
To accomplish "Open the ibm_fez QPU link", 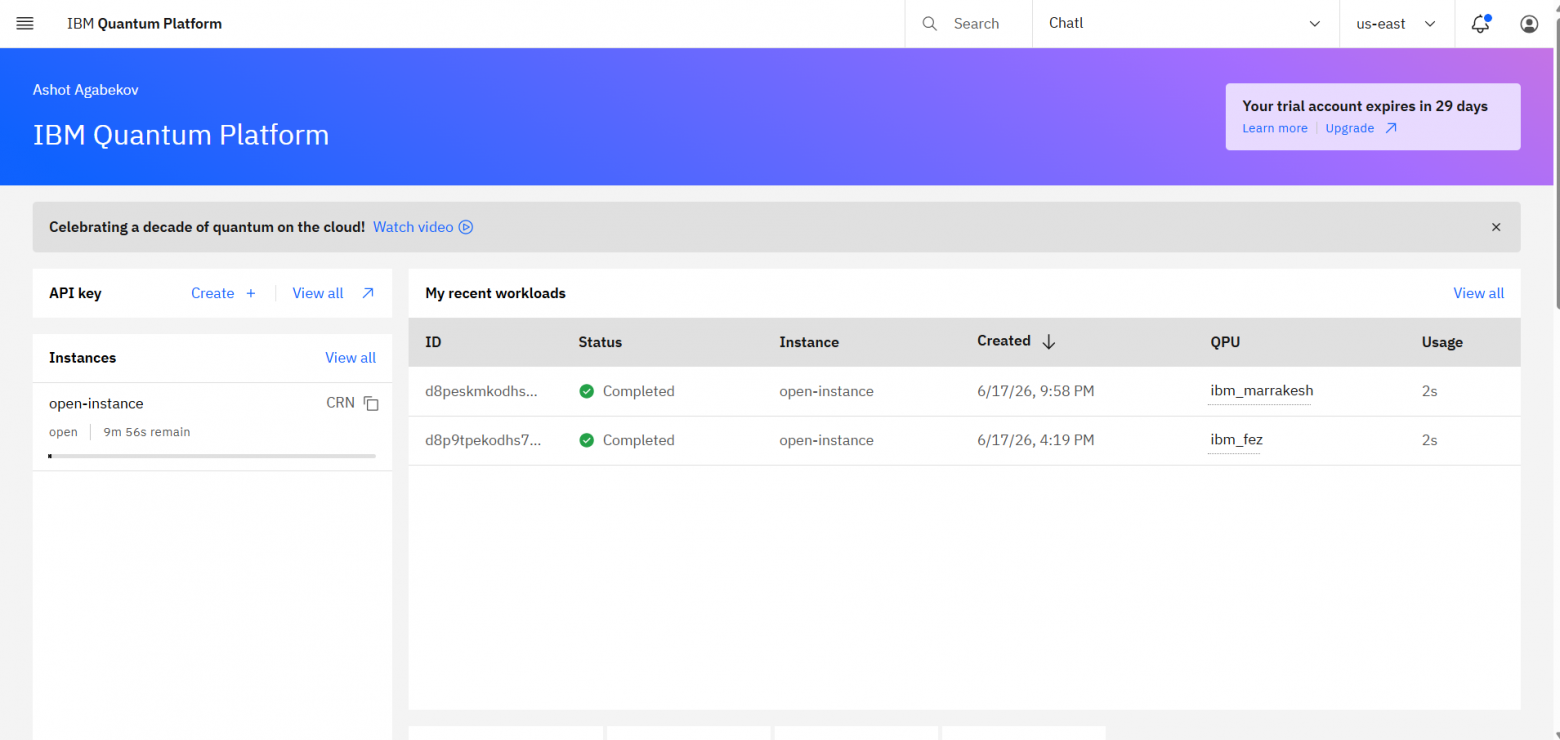I will click(1236, 440).
